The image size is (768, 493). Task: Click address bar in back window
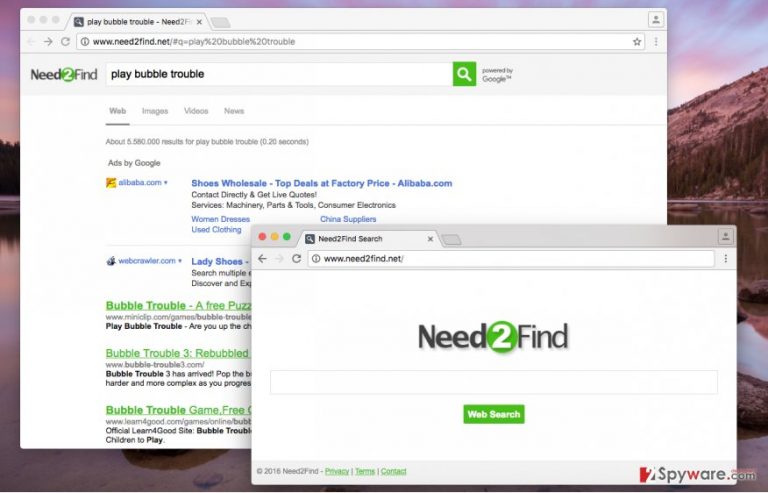click(360, 42)
